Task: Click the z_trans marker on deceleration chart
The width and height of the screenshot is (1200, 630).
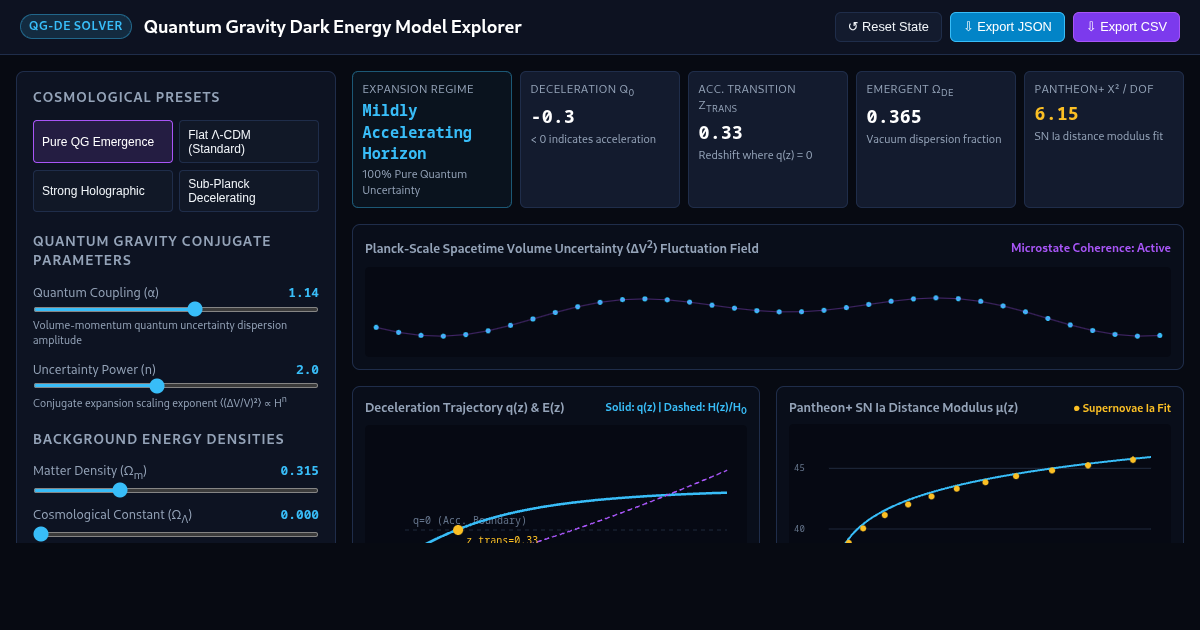Action: pyautogui.click(x=458, y=530)
